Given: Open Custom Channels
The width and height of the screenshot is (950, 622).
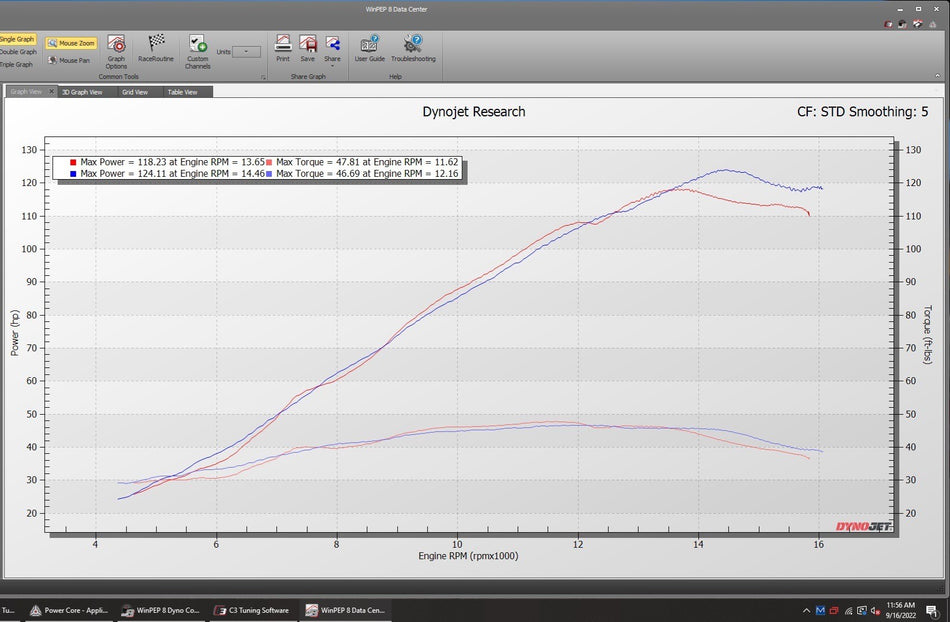Looking at the screenshot, I should (x=197, y=50).
